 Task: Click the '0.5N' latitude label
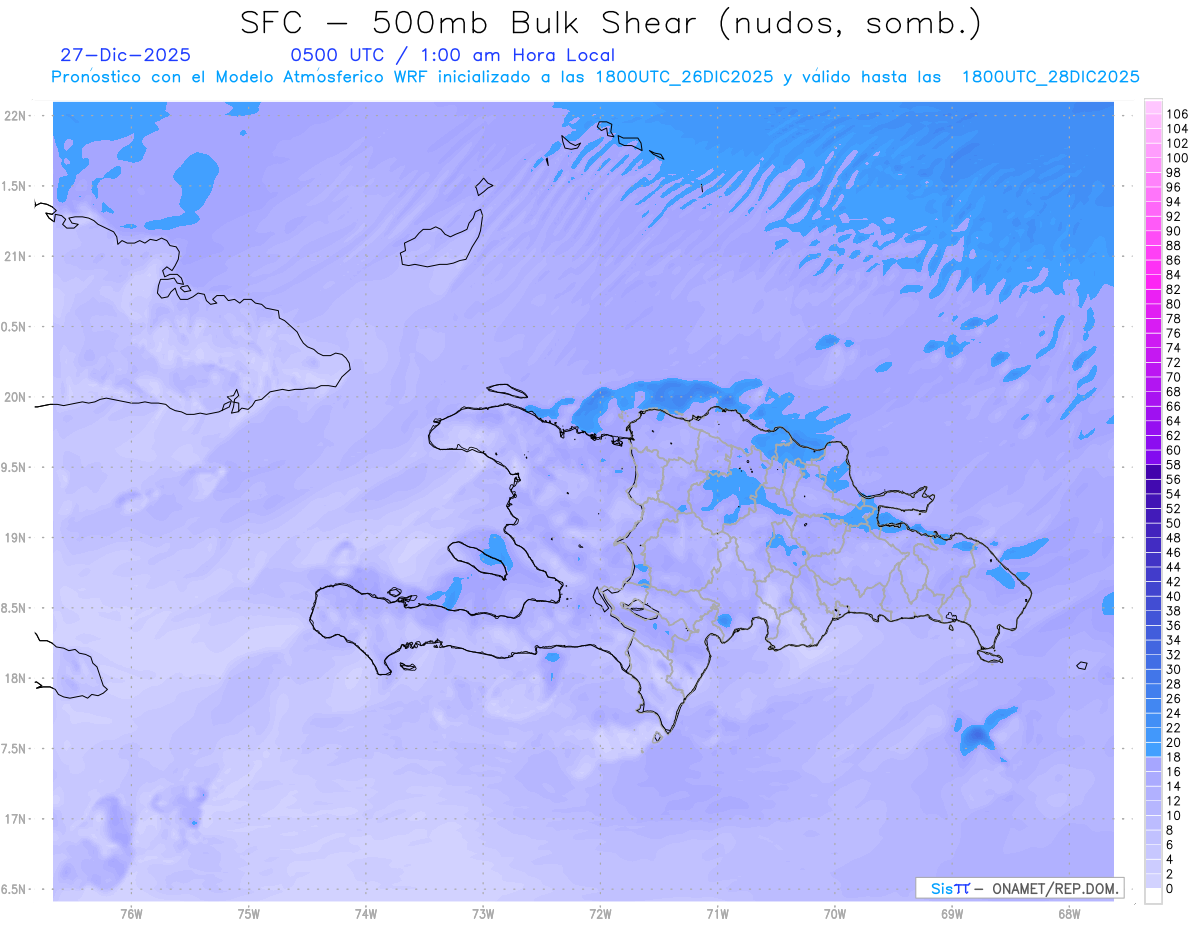tap(15, 327)
